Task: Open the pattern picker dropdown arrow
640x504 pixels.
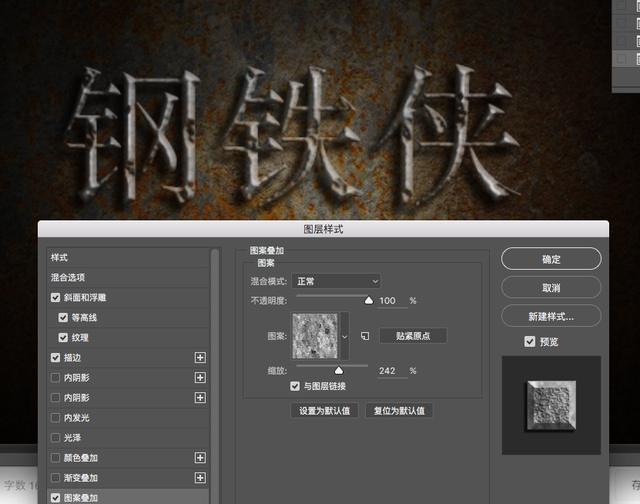Action: click(x=344, y=336)
